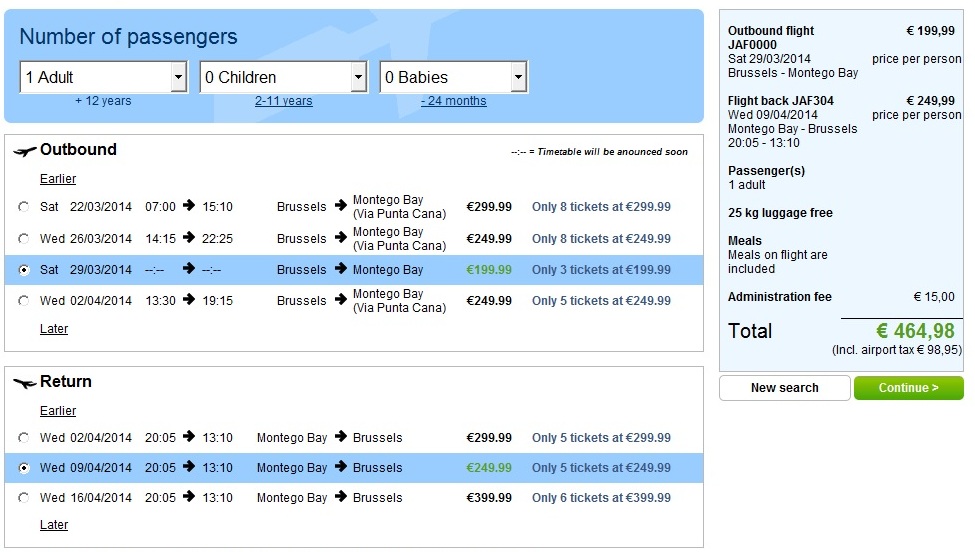This screenshot has height=552, width=975.
Task: Click 'Flight back JAF304' in summary
Action: [x=780, y=101]
